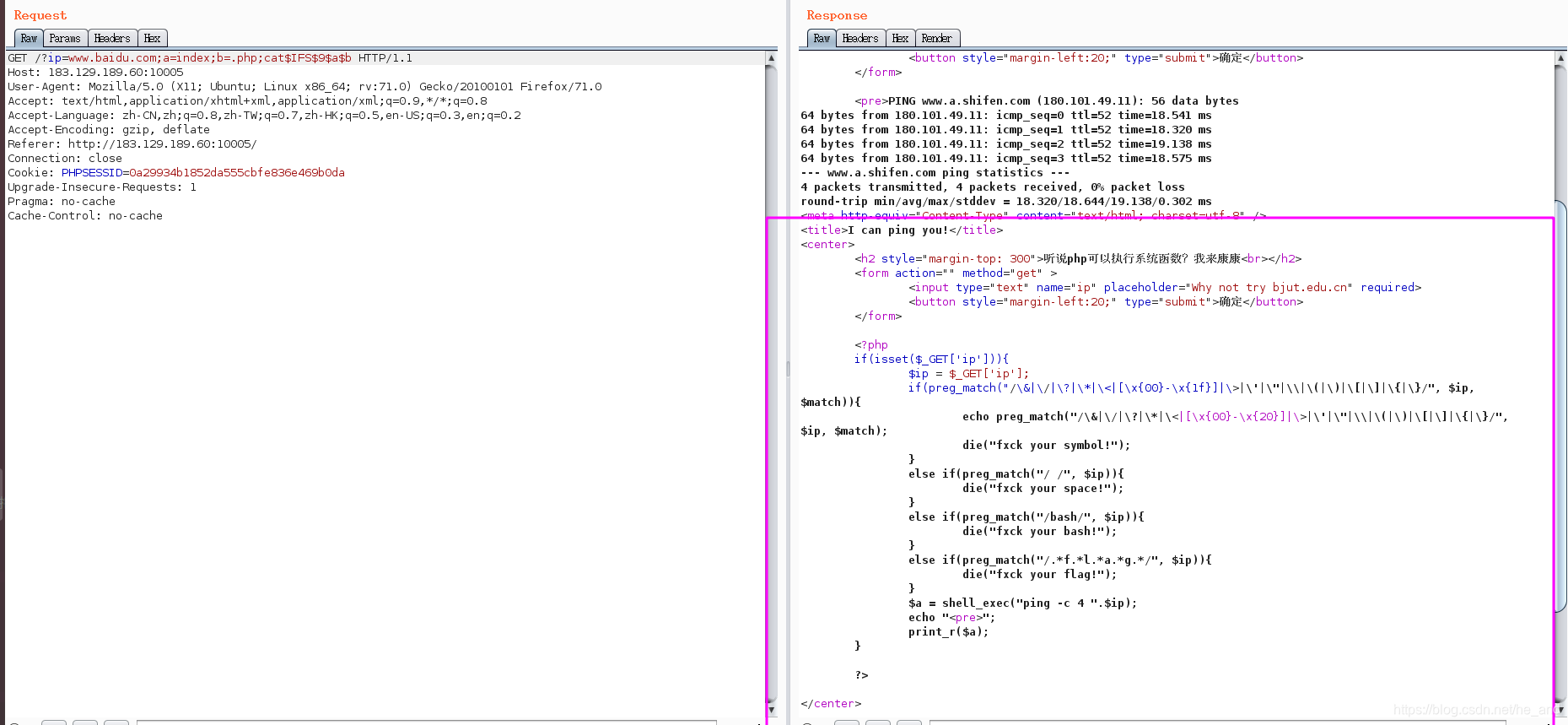Screen dimensions: 1568x725
Task: Click the Connection: close line
Action: click(x=65, y=159)
